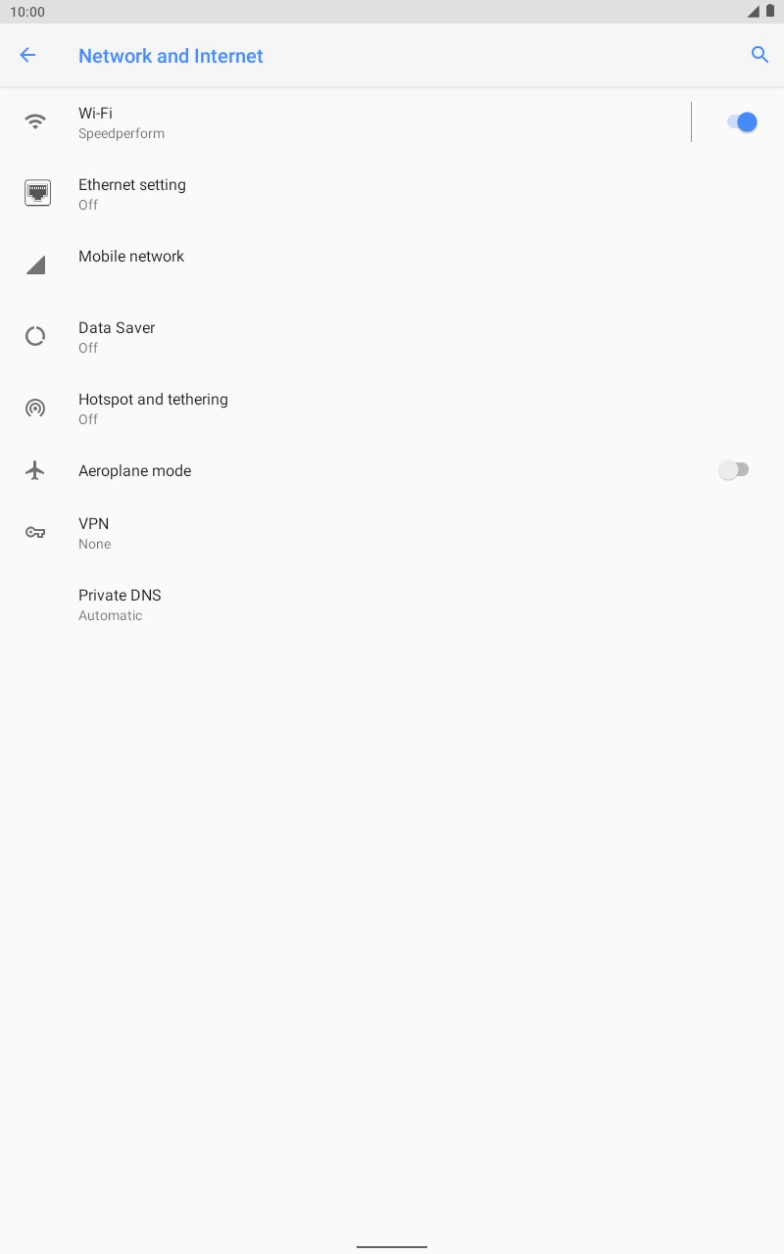Select the VPN None entry
784x1254 pixels.
point(392,533)
